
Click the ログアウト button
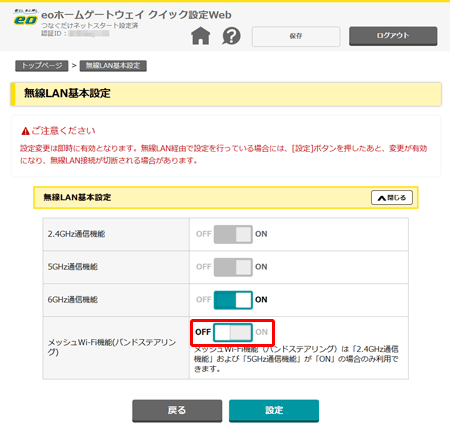pyautogui.click(x=393, y=36)
